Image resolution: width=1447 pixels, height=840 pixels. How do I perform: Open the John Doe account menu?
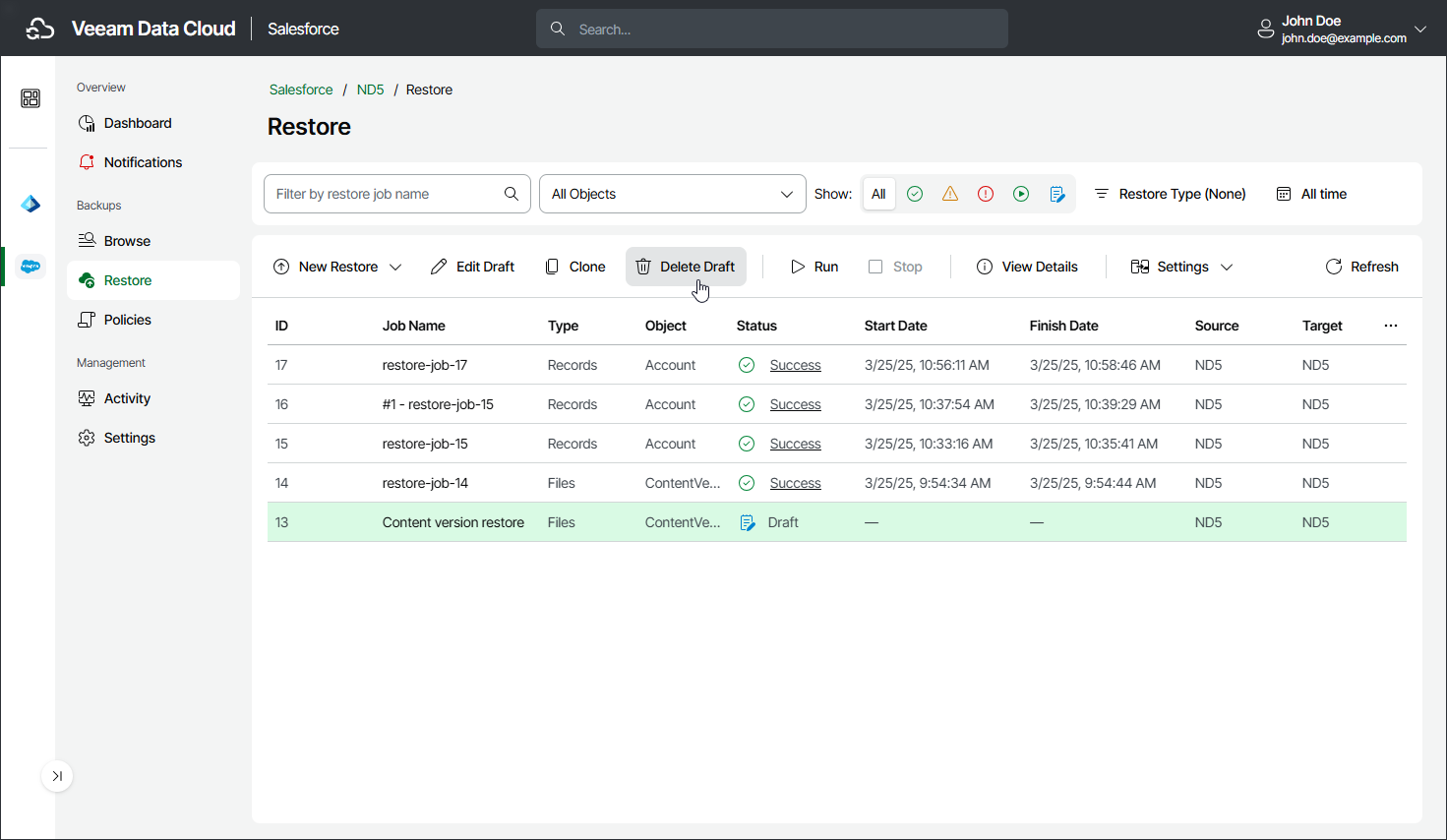pos(1343,29)
